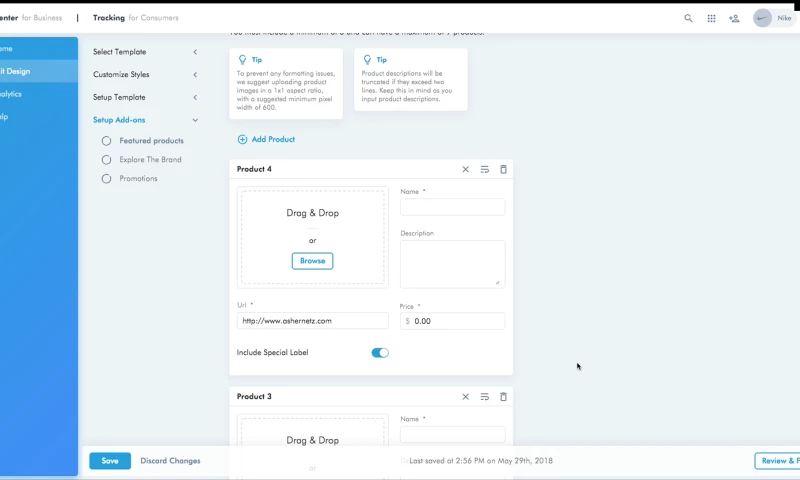The width and height of the screenshot is (800, 480).
Task: Click the Add Product link
Action: [273, 139]
